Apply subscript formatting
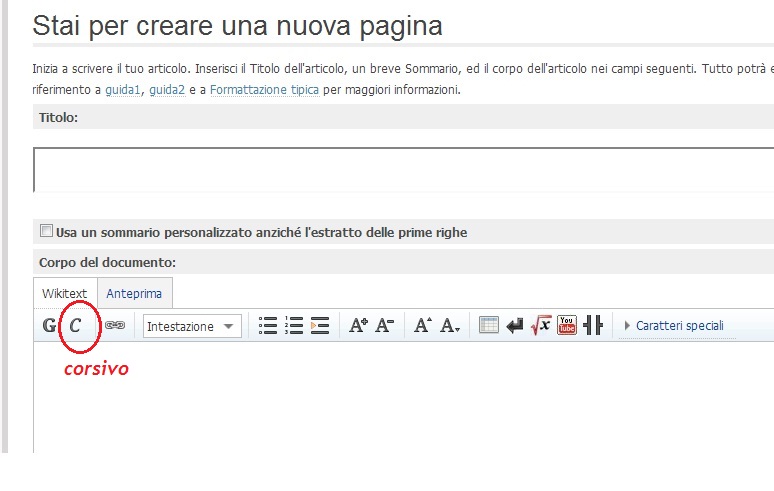 450,326
